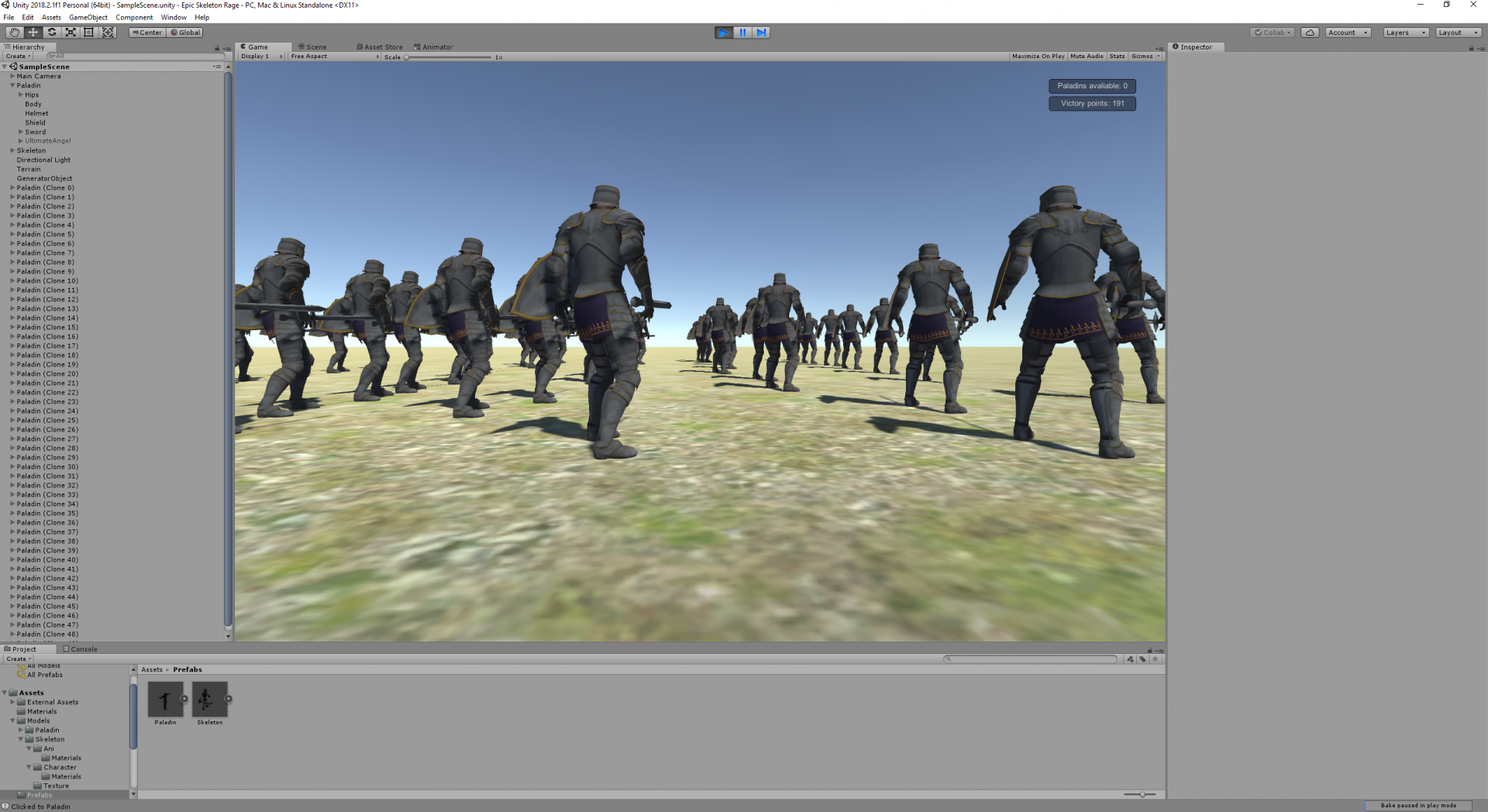Toggle Center pivot mode to Pivot
Screen dimensions: 1488x812
coord(146,32)
